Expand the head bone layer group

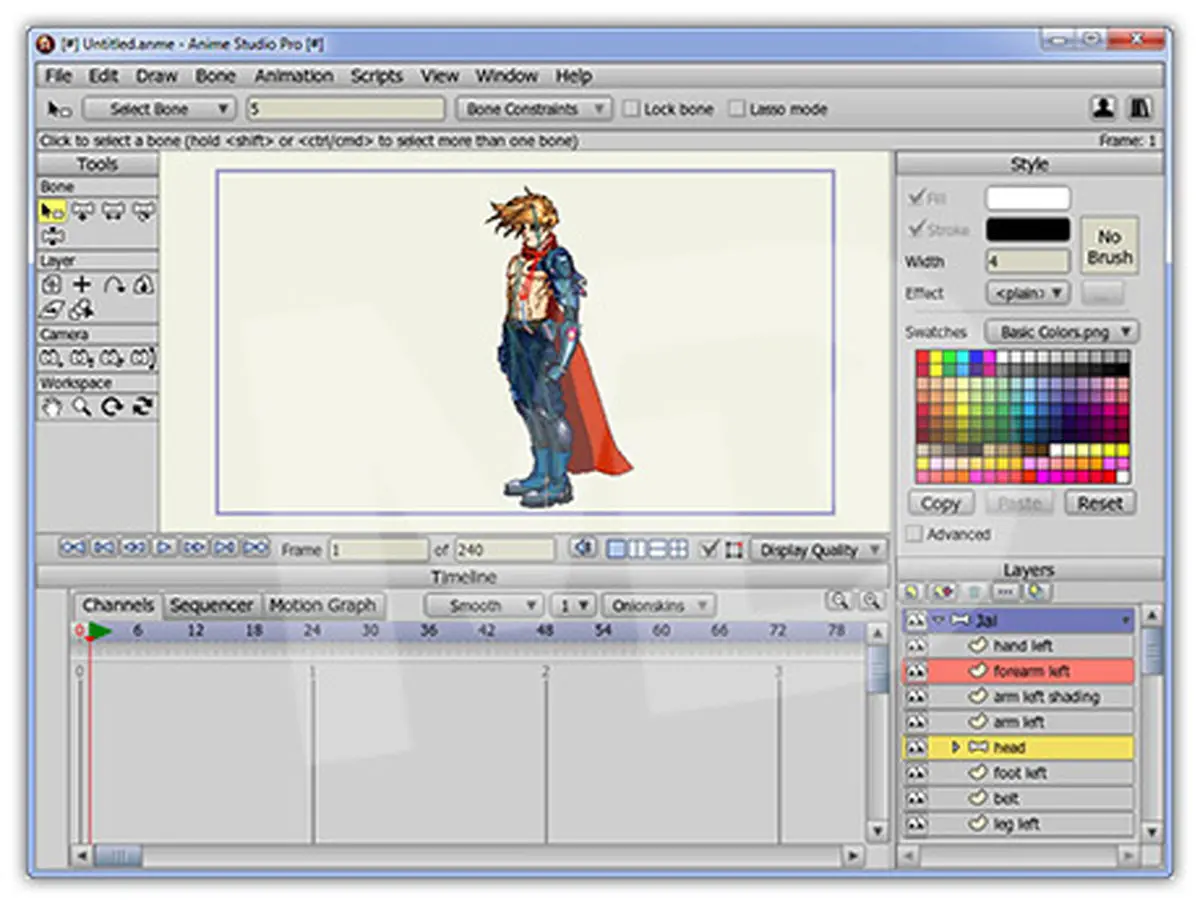[x=955, y=747]
